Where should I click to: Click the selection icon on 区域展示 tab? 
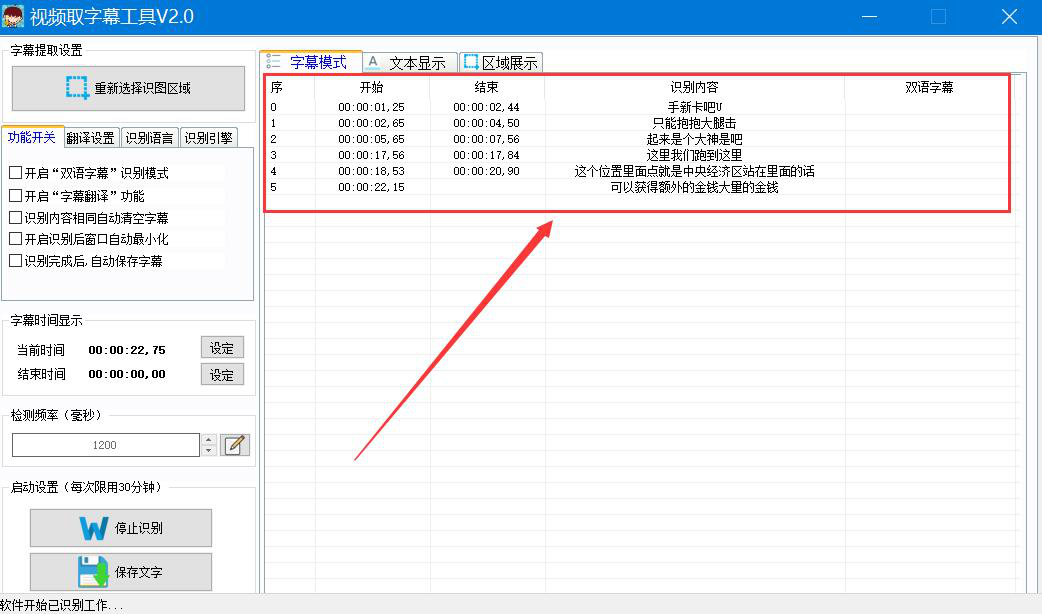tap(471, 62)
